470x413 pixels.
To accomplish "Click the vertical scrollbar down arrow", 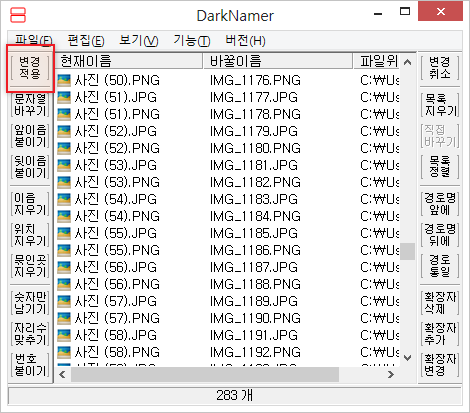I will click(x=407, y=358).
